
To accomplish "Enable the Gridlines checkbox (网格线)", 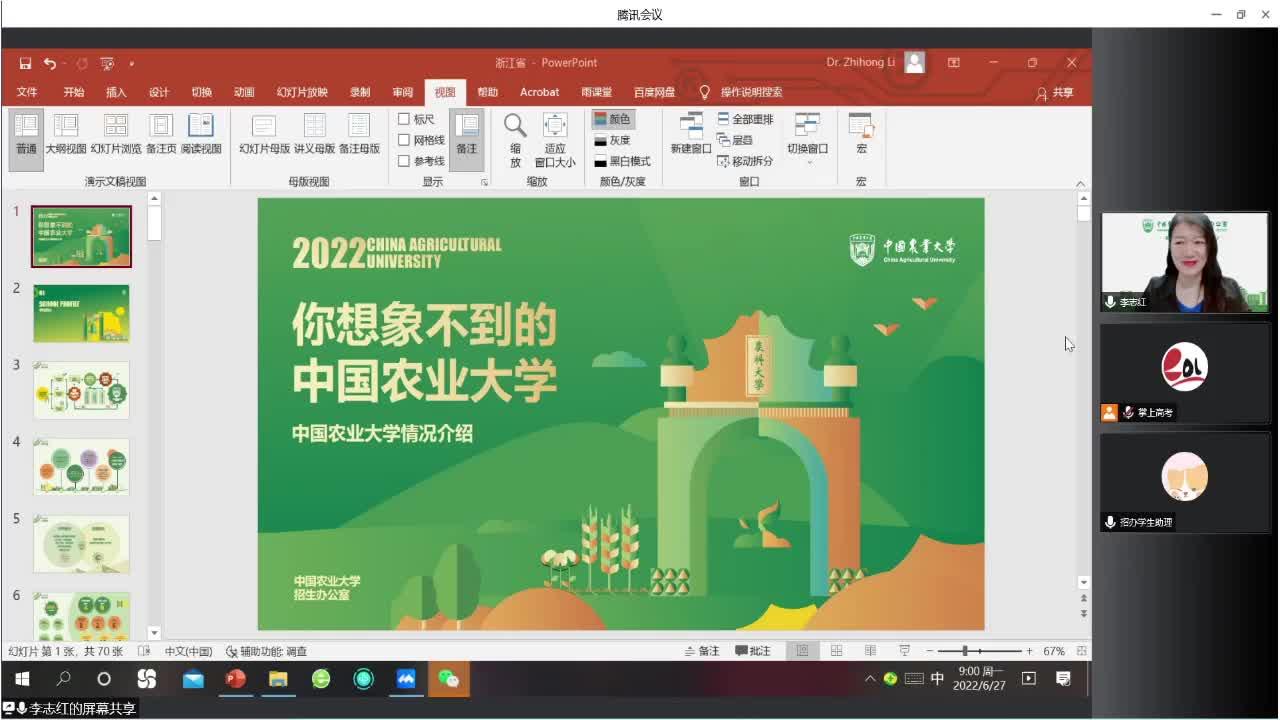I will (x=421, y=140).
